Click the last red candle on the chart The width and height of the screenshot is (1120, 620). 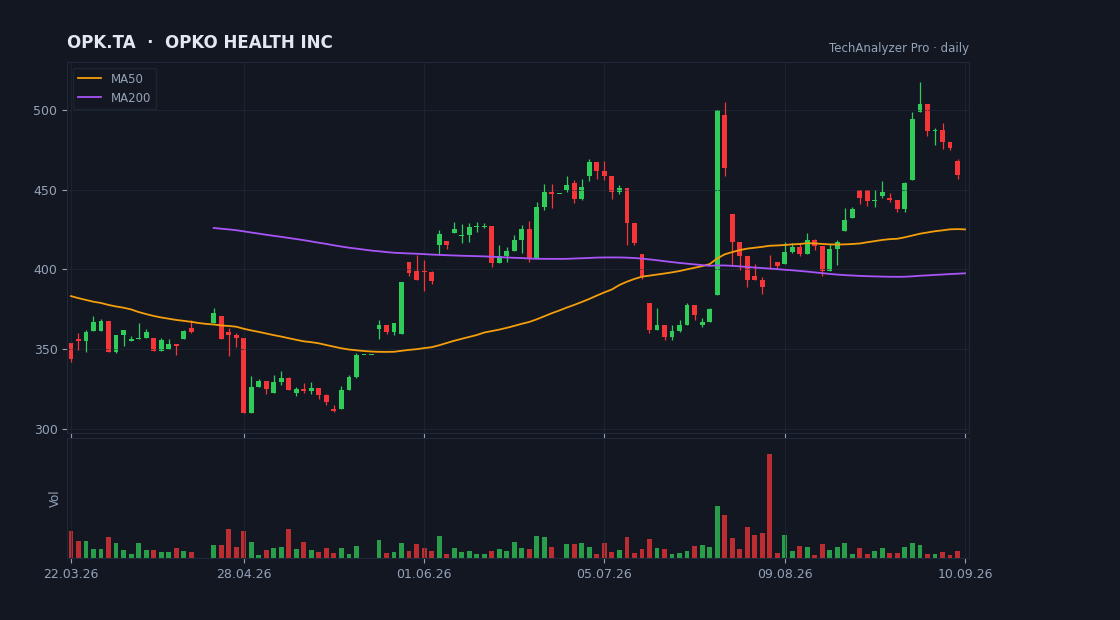point(957,169)
